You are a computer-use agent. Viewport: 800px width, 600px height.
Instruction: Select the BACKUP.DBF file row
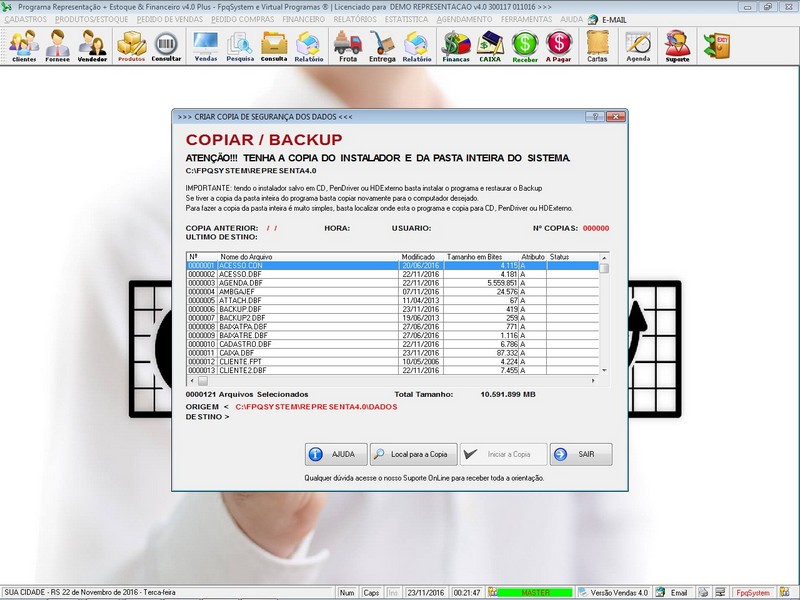coord(392,309)
